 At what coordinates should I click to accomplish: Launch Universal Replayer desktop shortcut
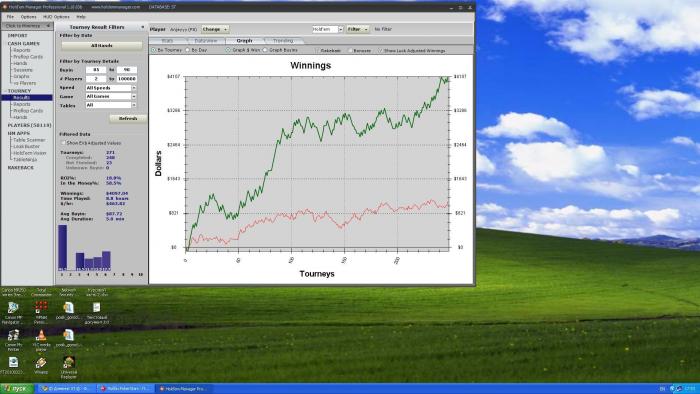pos(68,362)
